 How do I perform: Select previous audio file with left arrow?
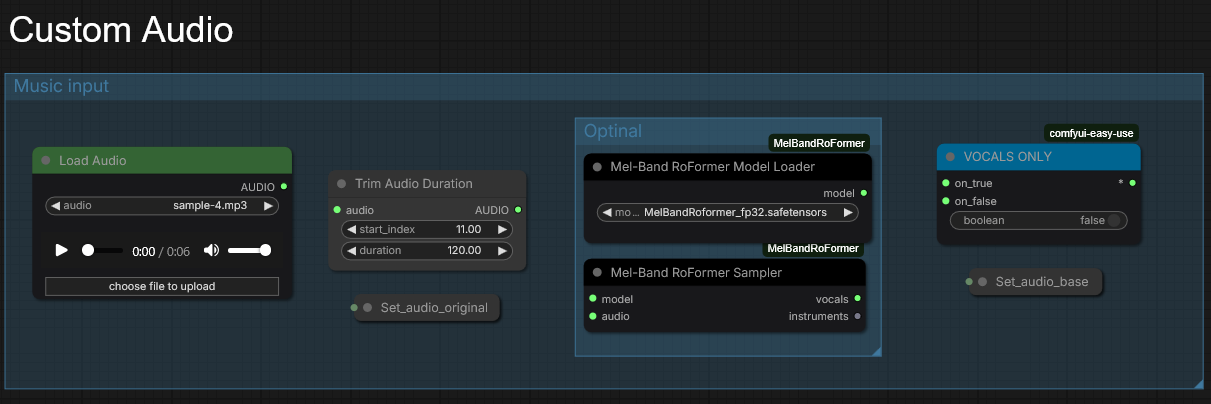coord(54,205)
